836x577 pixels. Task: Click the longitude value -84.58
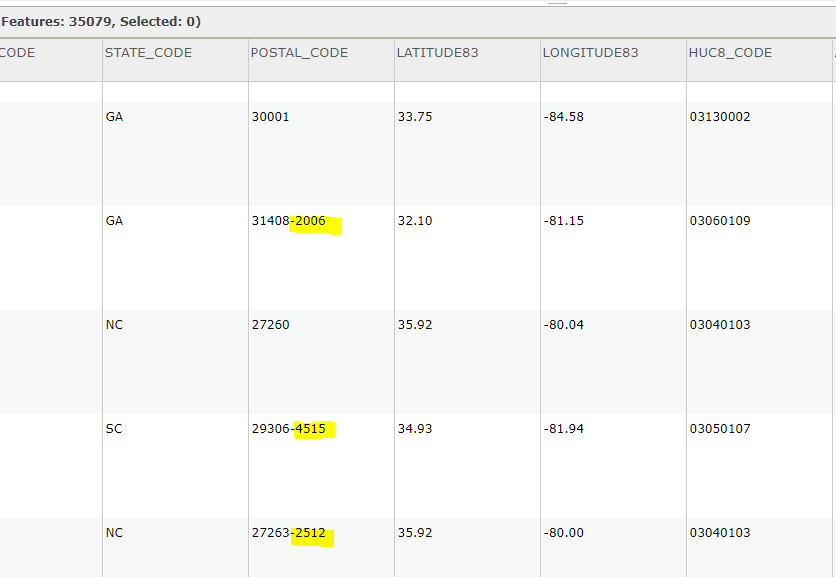564,117
